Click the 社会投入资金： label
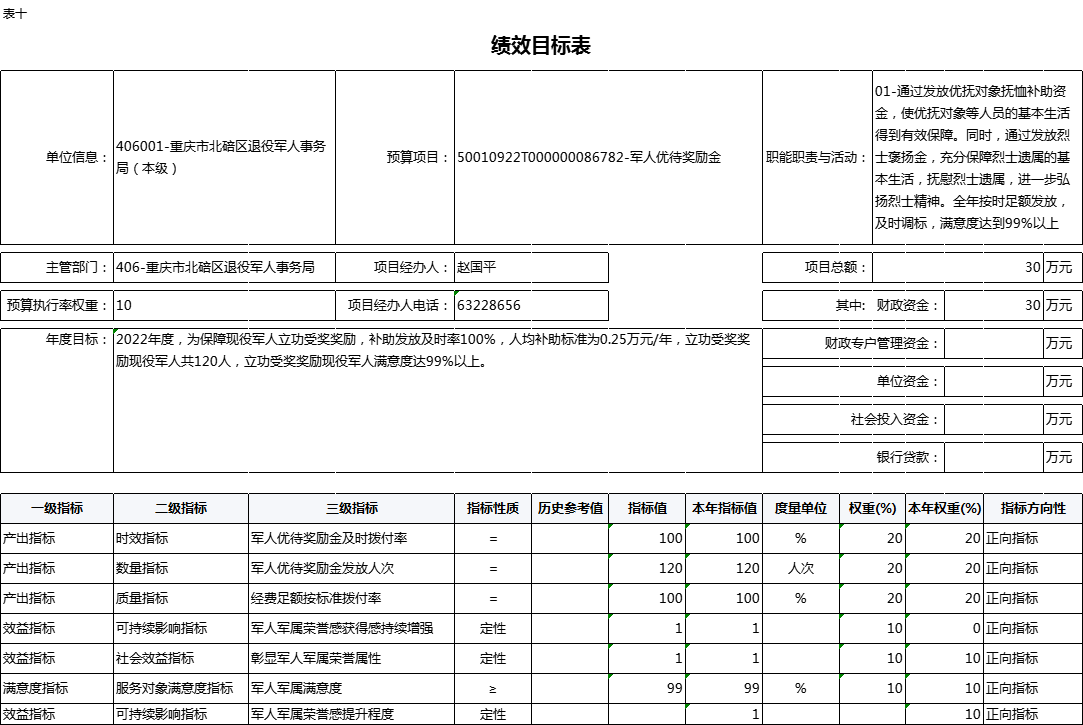1083x725 pixels. (854, 419)
